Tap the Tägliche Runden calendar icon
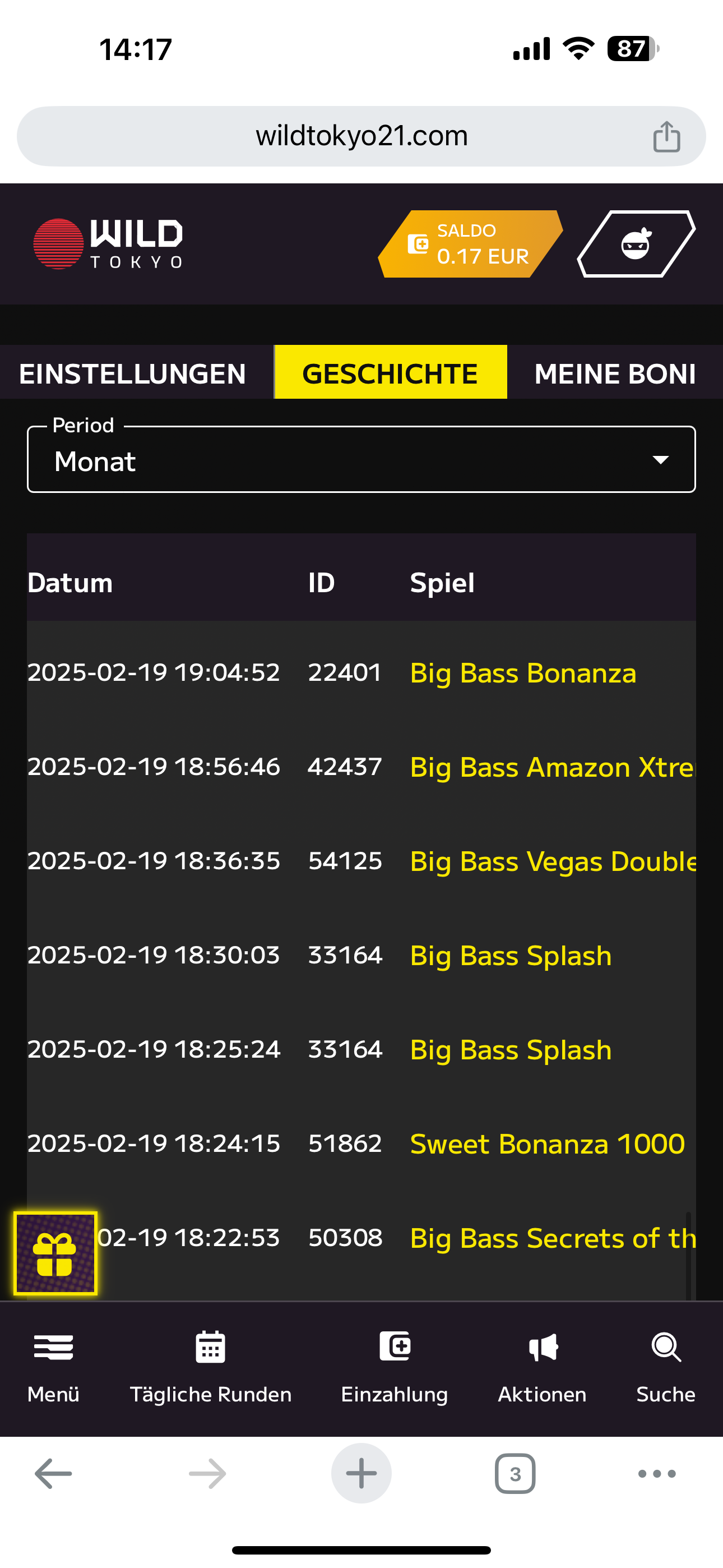 point(211,1347)
